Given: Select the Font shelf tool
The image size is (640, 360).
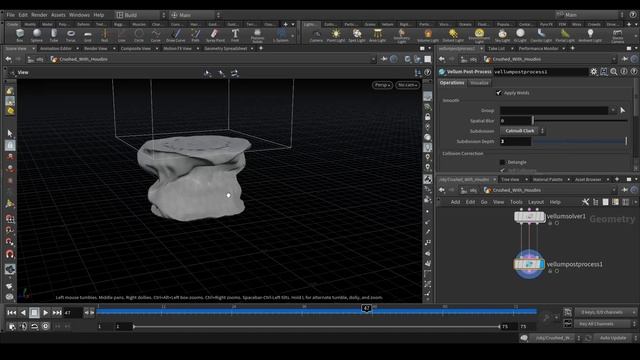Looking at the screenshot, I should (235, 35).
